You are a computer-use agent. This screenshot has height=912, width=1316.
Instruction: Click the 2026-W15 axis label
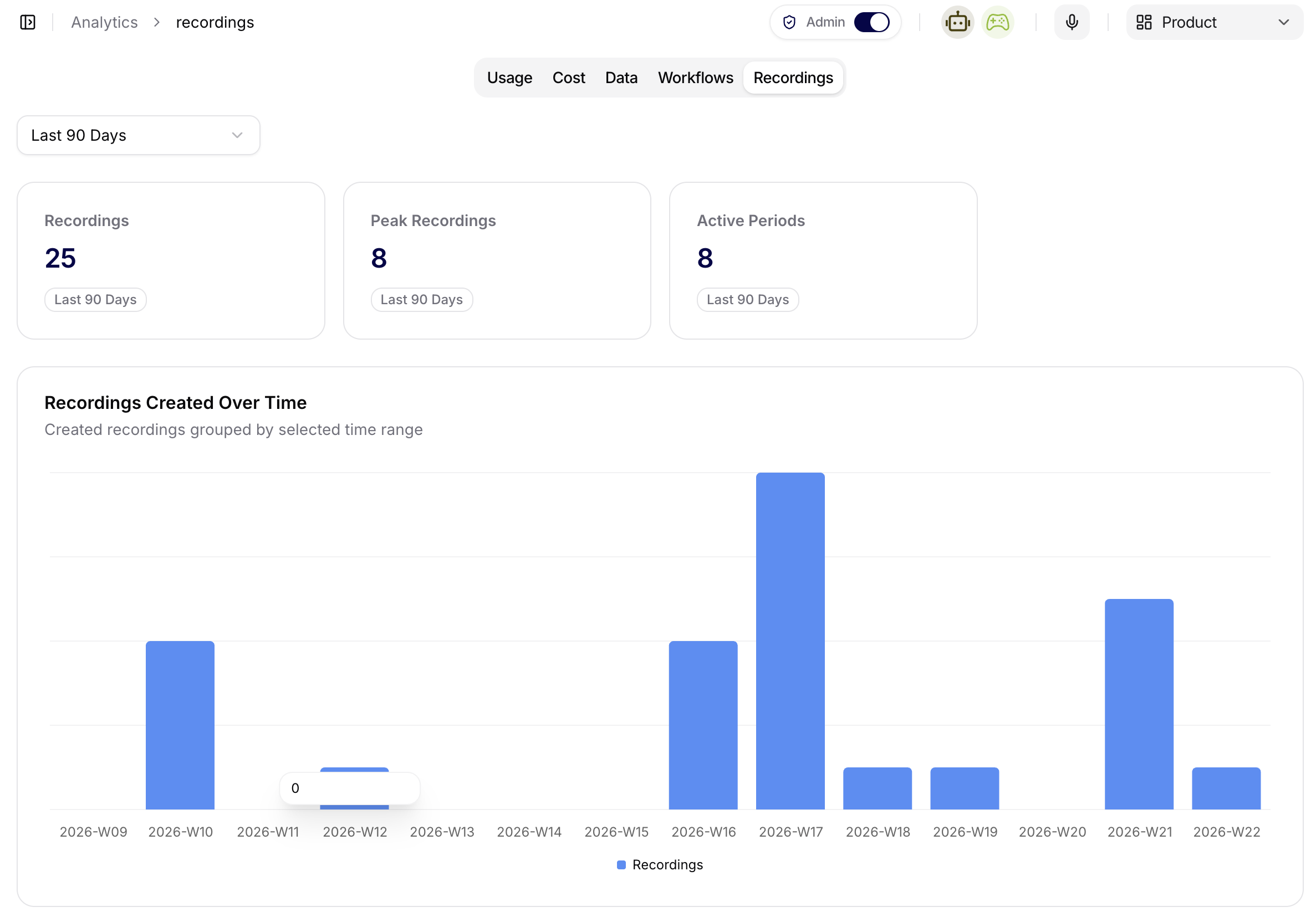tap(616, 832)
